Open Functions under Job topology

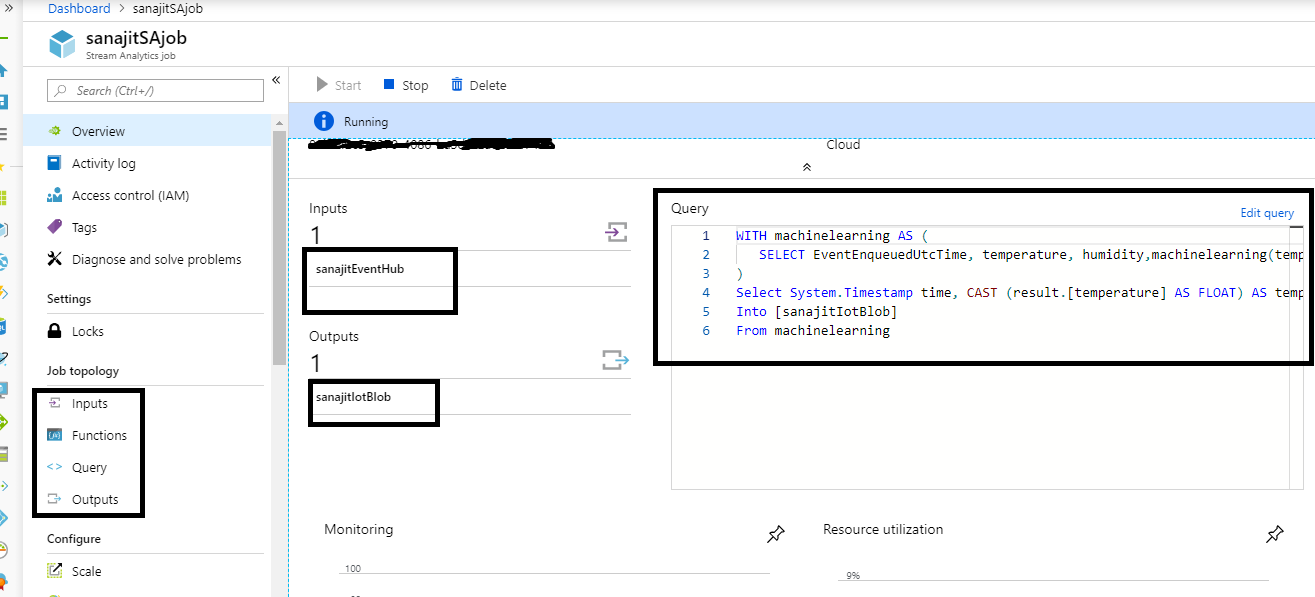click(100, 434)
